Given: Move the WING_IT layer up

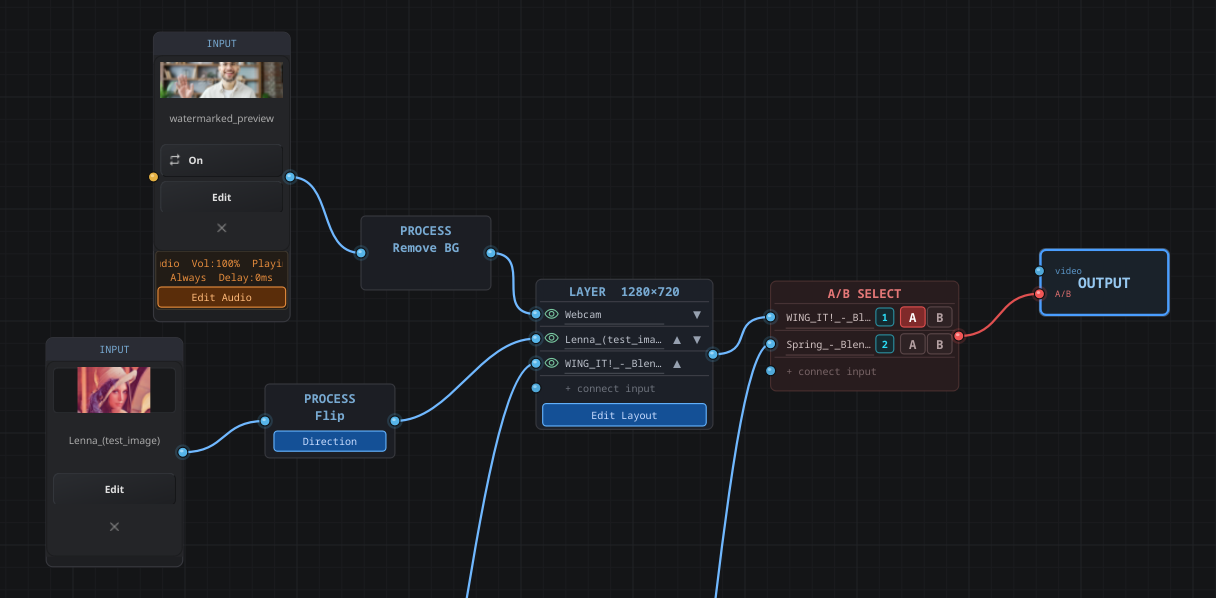Looking at the screenshot, I should pos(677,363).
